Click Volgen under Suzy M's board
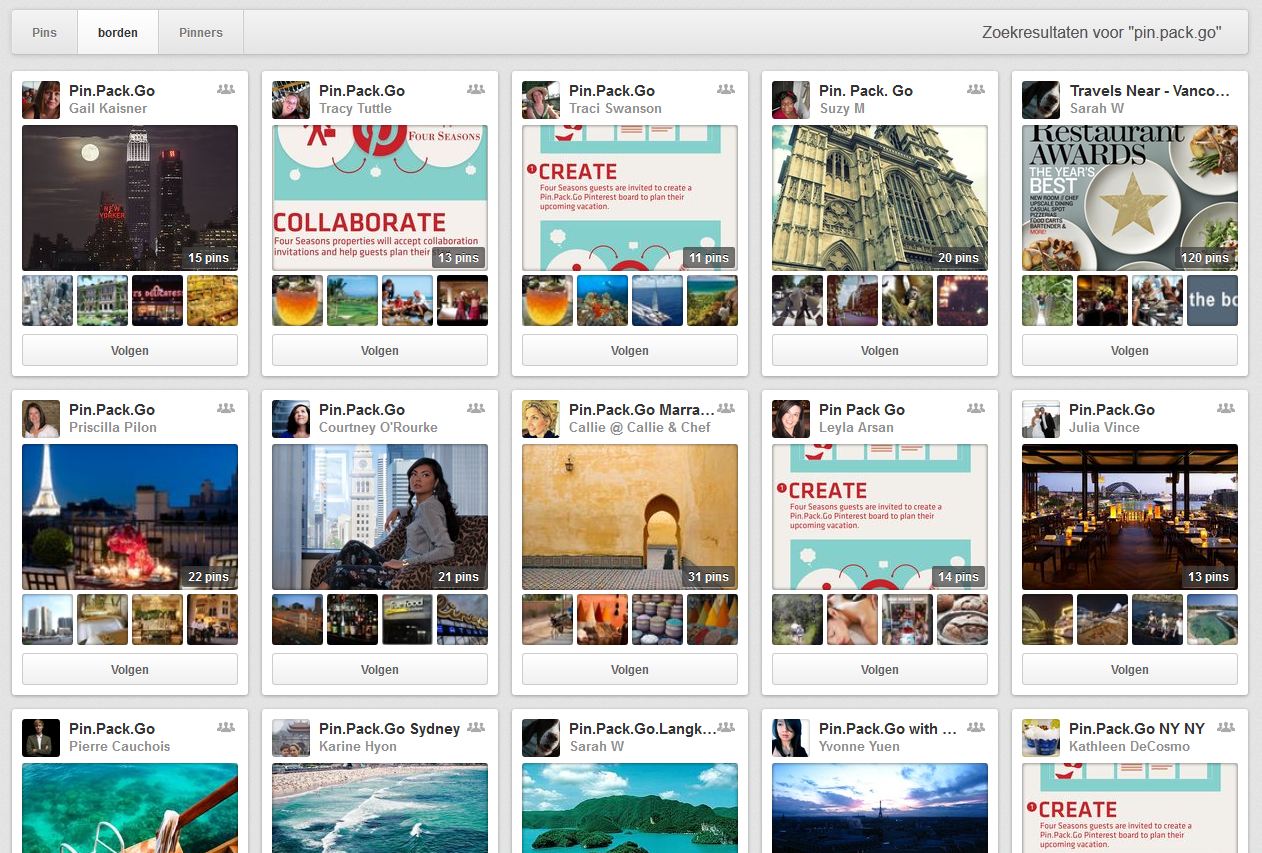This screenshot has height=853, width=1262. (x=880, y=351)
